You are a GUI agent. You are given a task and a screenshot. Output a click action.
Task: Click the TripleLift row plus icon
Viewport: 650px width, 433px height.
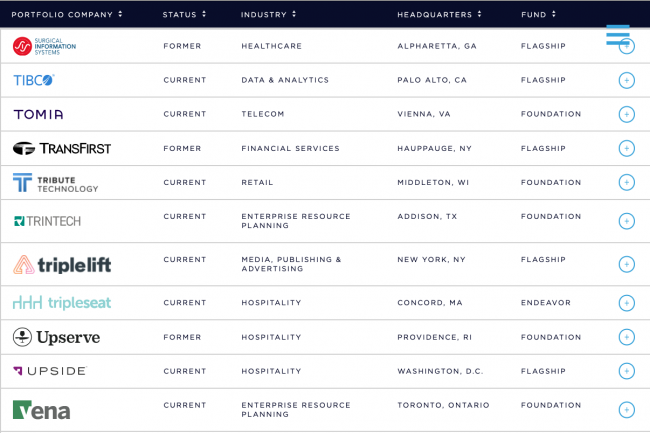626,264
